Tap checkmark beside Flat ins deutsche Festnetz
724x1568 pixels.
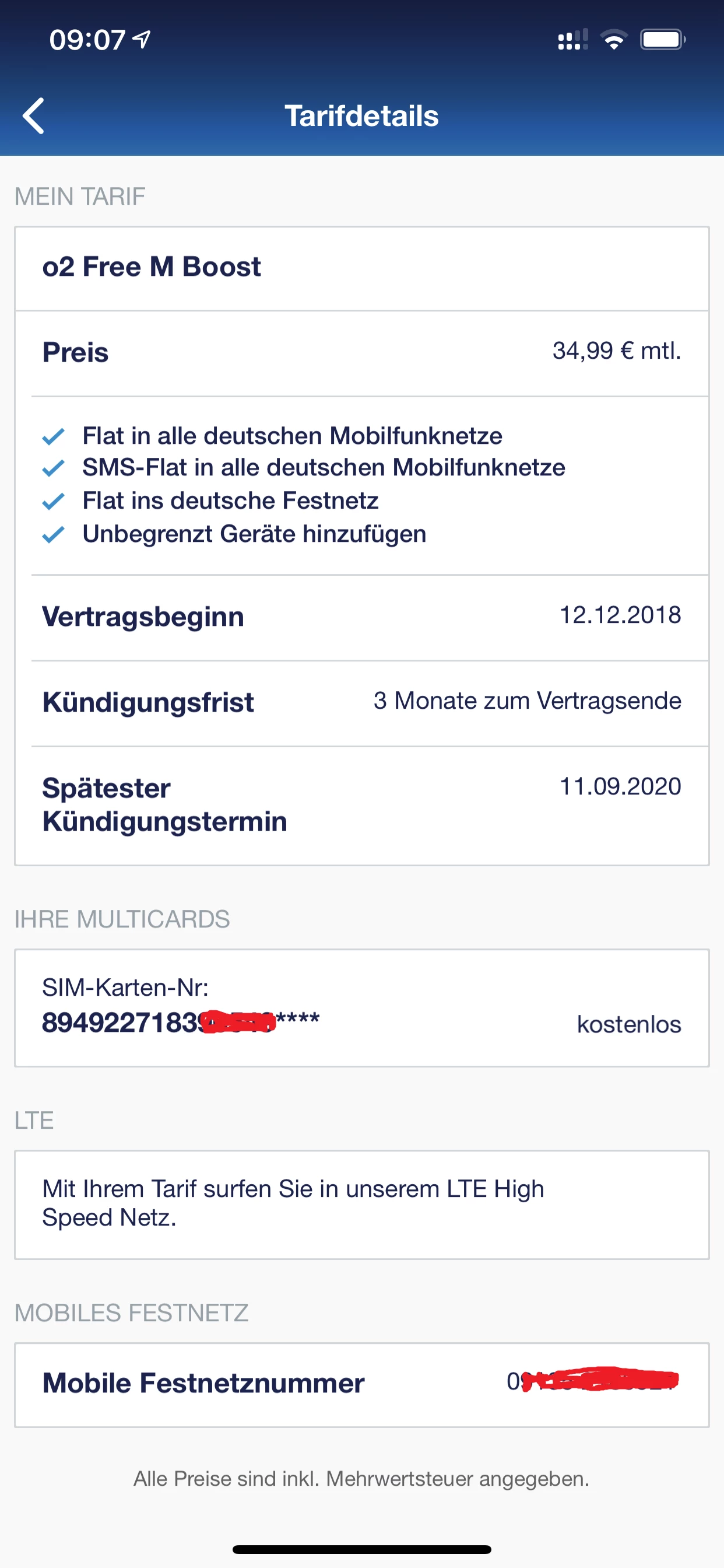pos(54,501)
